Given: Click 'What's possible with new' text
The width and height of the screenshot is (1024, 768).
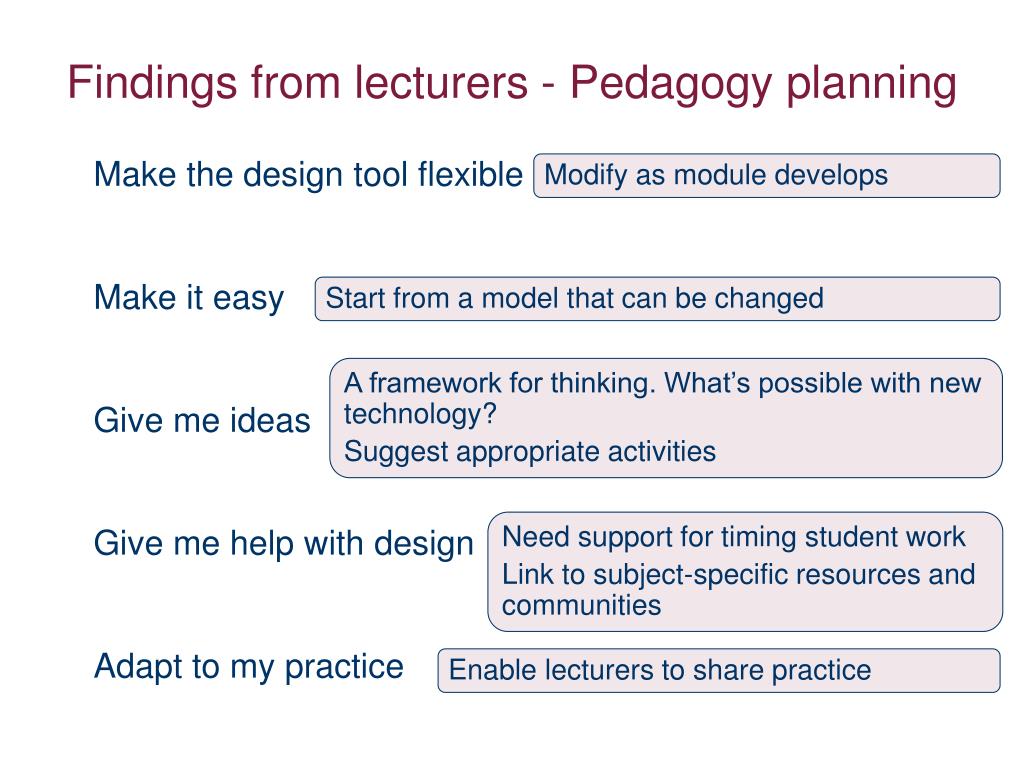Looking at the screenshot, I should 823,383.
